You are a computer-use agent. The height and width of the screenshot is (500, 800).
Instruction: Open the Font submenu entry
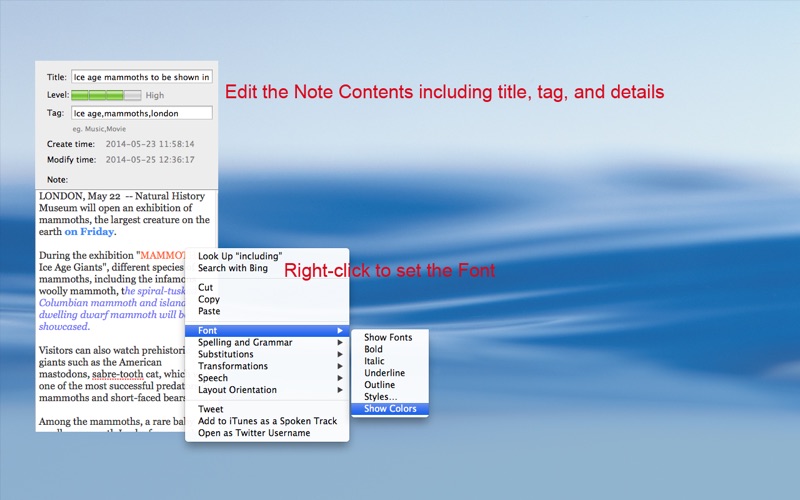tap(267, 331)
